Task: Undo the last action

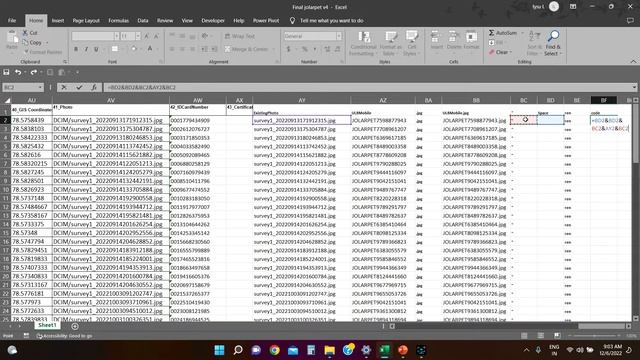Action: (x=18, y=72)
